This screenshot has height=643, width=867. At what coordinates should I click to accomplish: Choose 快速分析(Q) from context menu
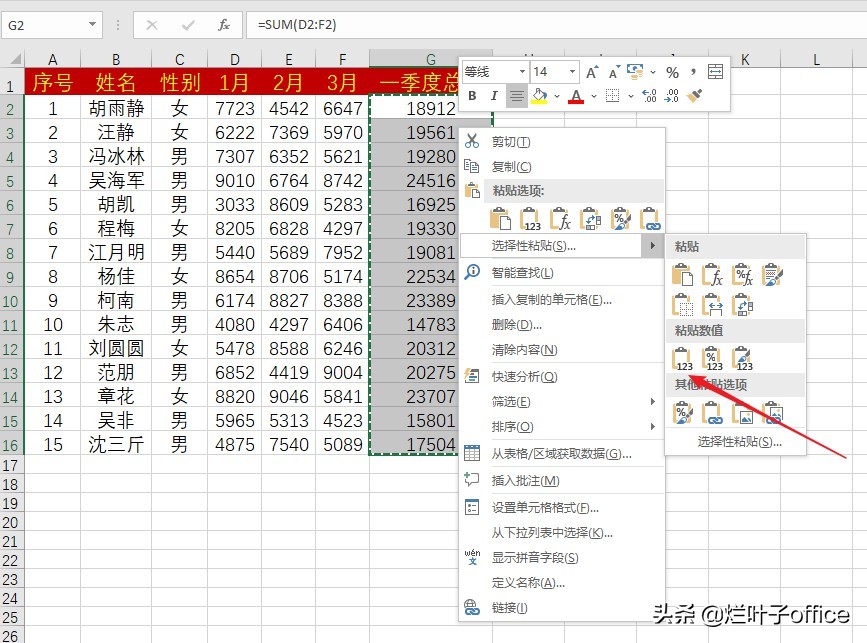pyautogui.click(x=562, y=377)
